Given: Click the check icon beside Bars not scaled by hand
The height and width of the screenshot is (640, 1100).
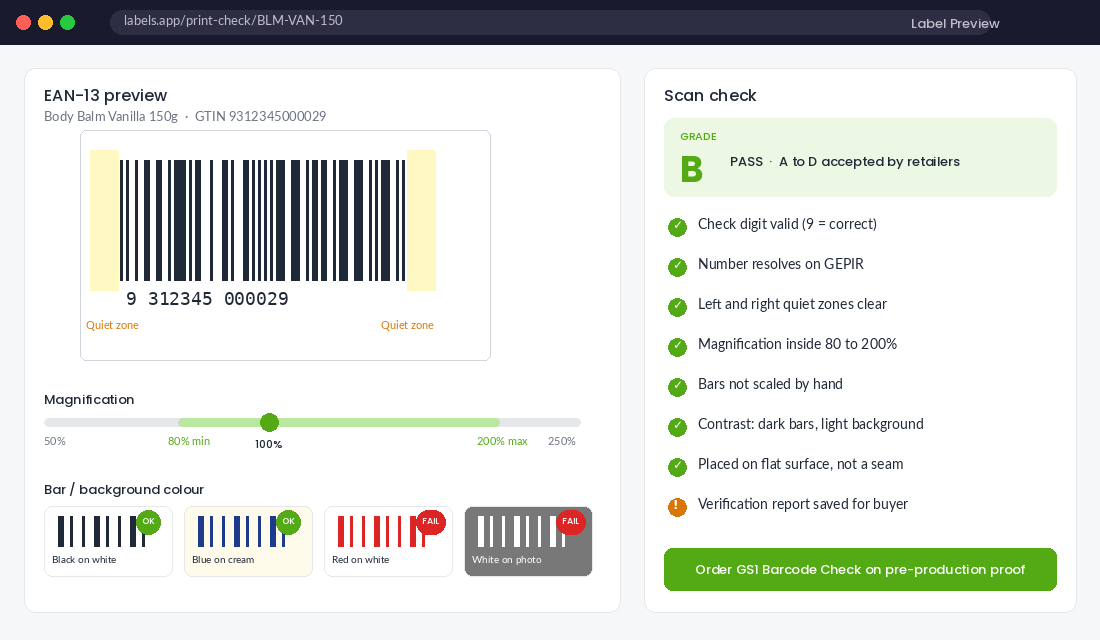Looking at the screenshot, I should [677, 387].
